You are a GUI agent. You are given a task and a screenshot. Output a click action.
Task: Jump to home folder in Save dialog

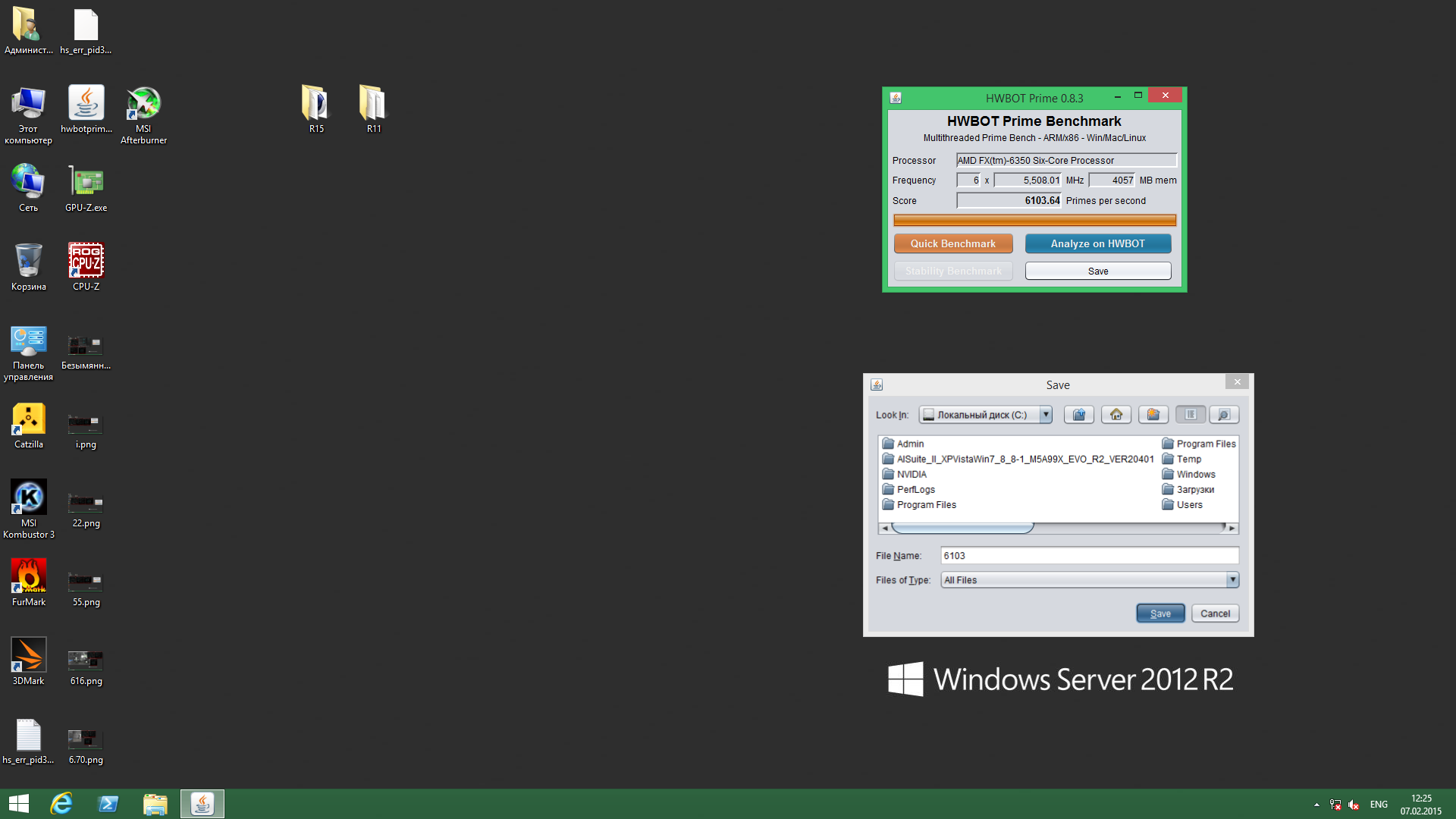click(1116, 415)
